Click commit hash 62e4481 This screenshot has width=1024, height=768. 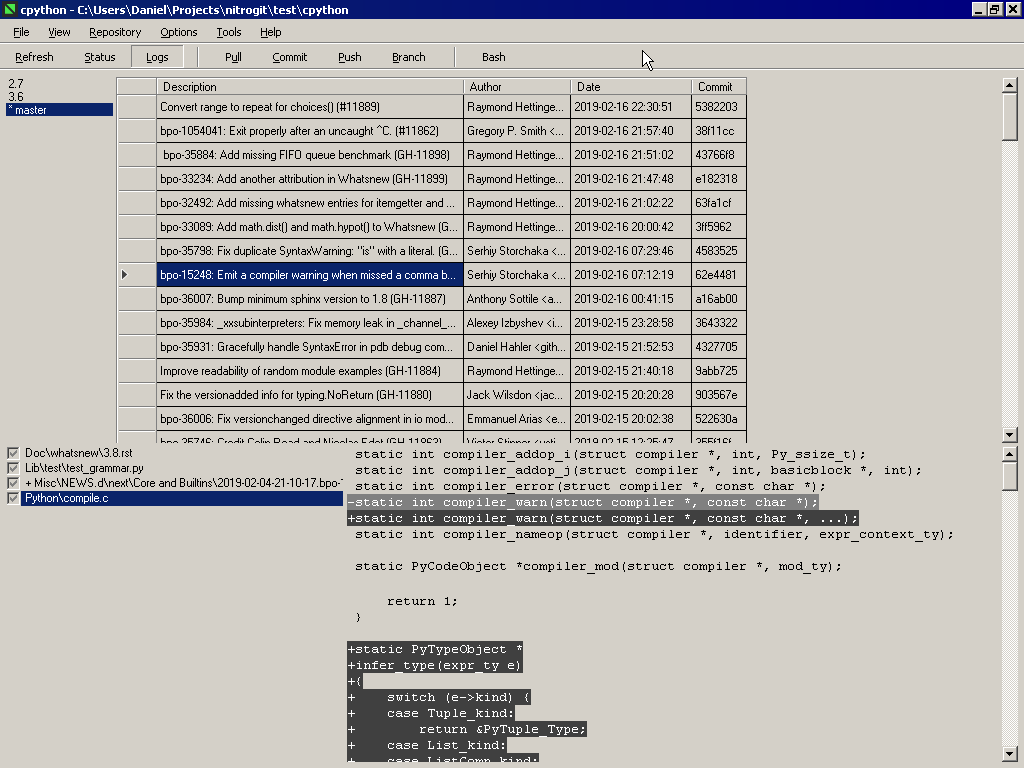click(718, 274)
